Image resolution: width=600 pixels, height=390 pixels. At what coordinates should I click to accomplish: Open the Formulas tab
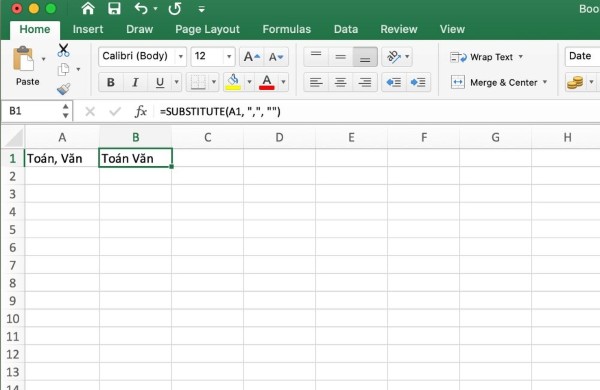click(x=287, y=29)
